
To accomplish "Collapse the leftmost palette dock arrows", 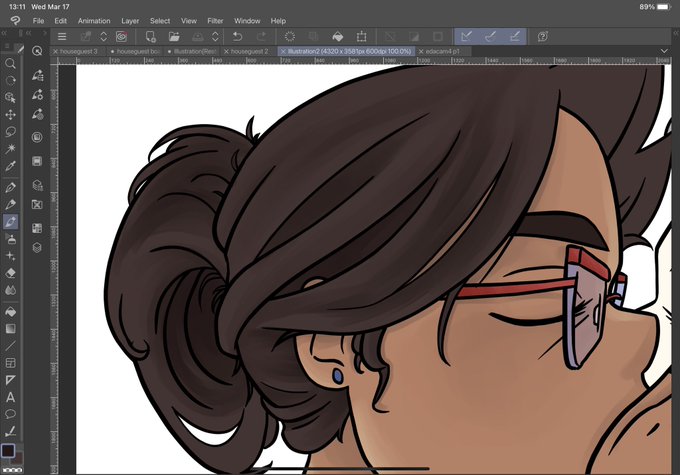I will (4, 33).
